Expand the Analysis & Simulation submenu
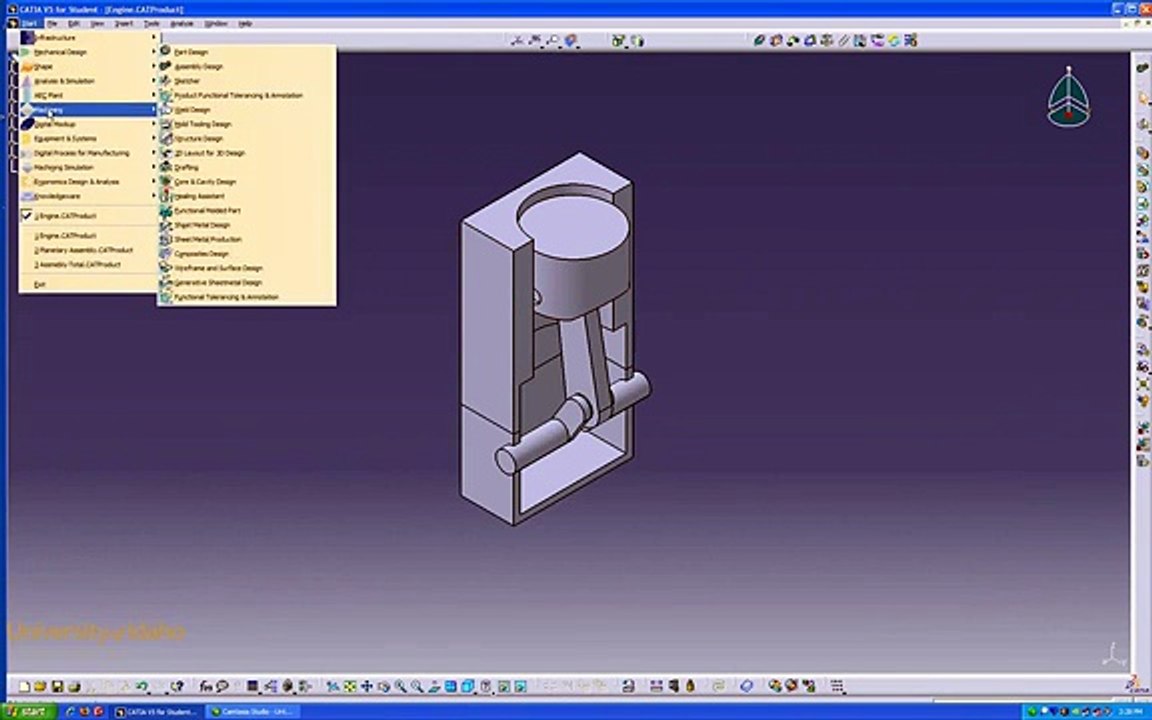The height and width of the screenshot is (720, 1152). [88, 81]
